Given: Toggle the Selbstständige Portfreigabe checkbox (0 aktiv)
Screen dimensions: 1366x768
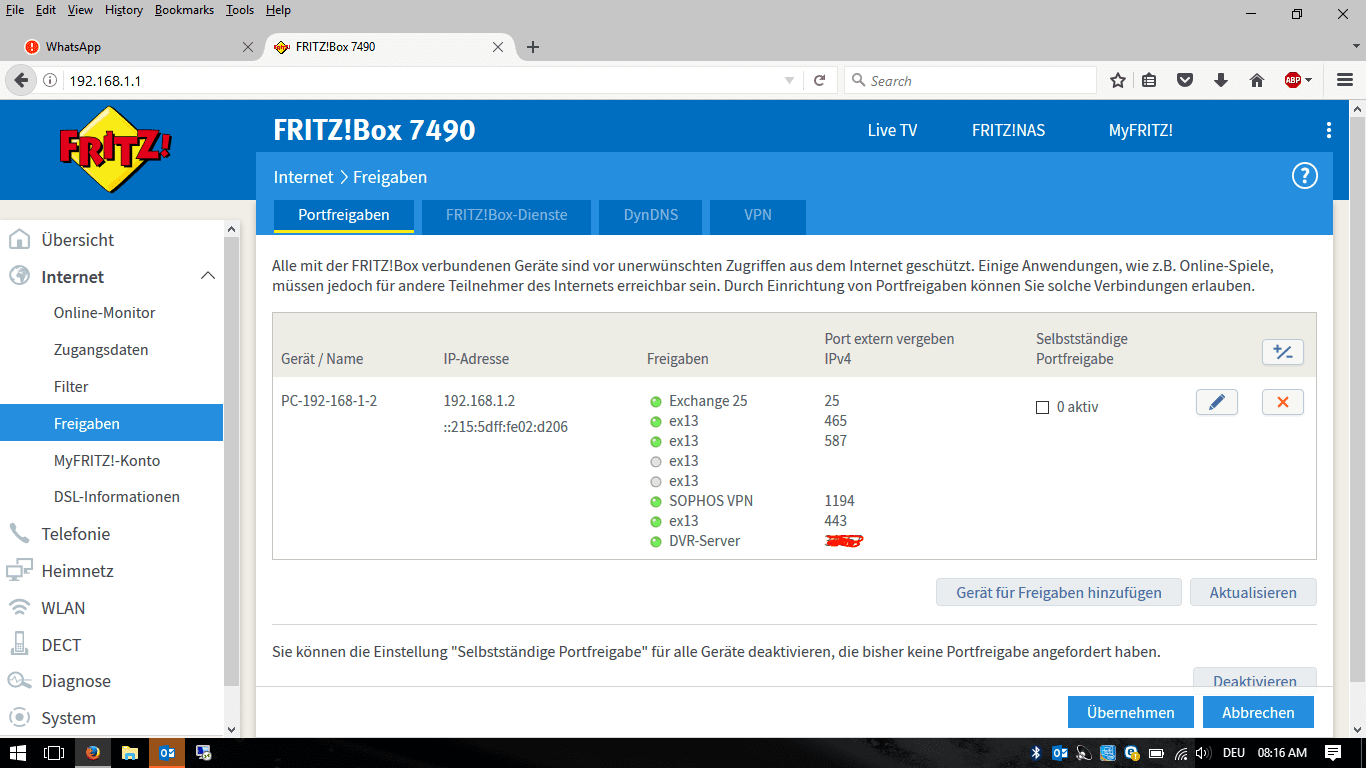Looking at the screenshot, I should [1042, 407].
